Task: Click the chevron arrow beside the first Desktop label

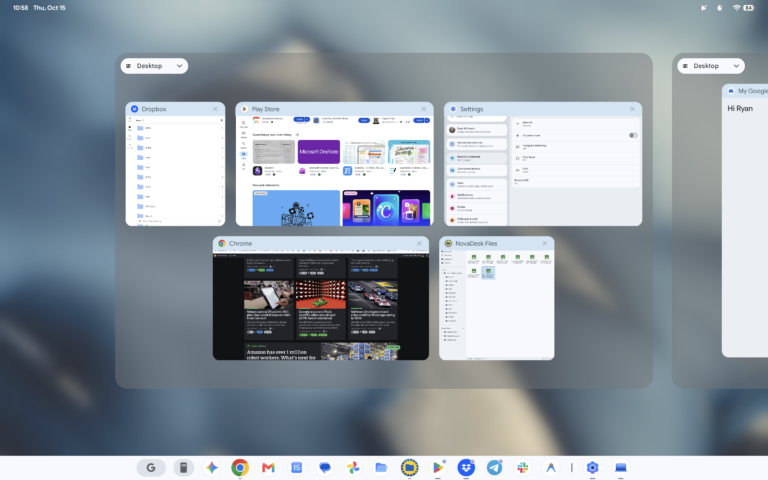Action: [x=179, y=66]
